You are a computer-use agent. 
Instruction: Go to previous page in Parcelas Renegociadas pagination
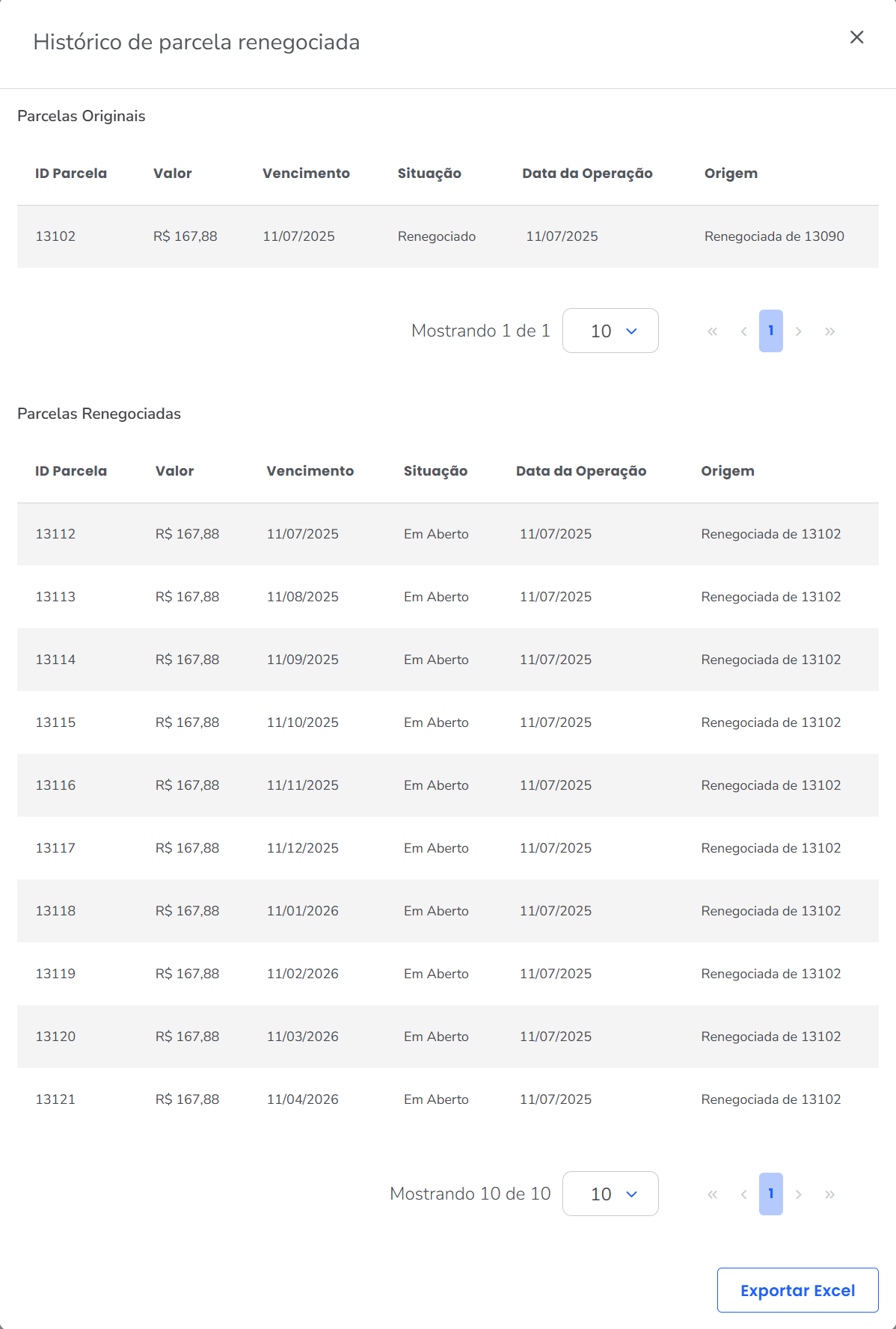pyautogui.click(x=743, y=1194)
